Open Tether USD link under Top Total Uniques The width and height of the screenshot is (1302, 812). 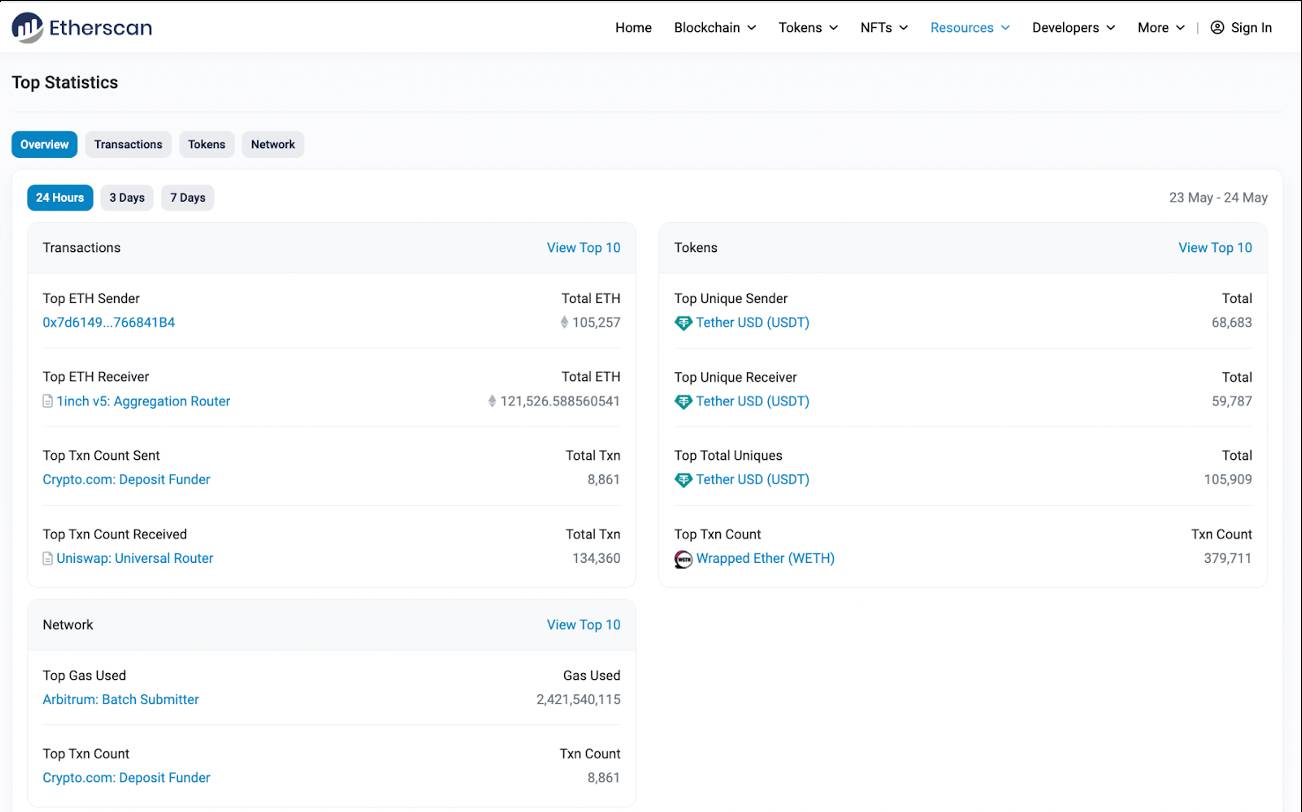(x=753, y=480)
